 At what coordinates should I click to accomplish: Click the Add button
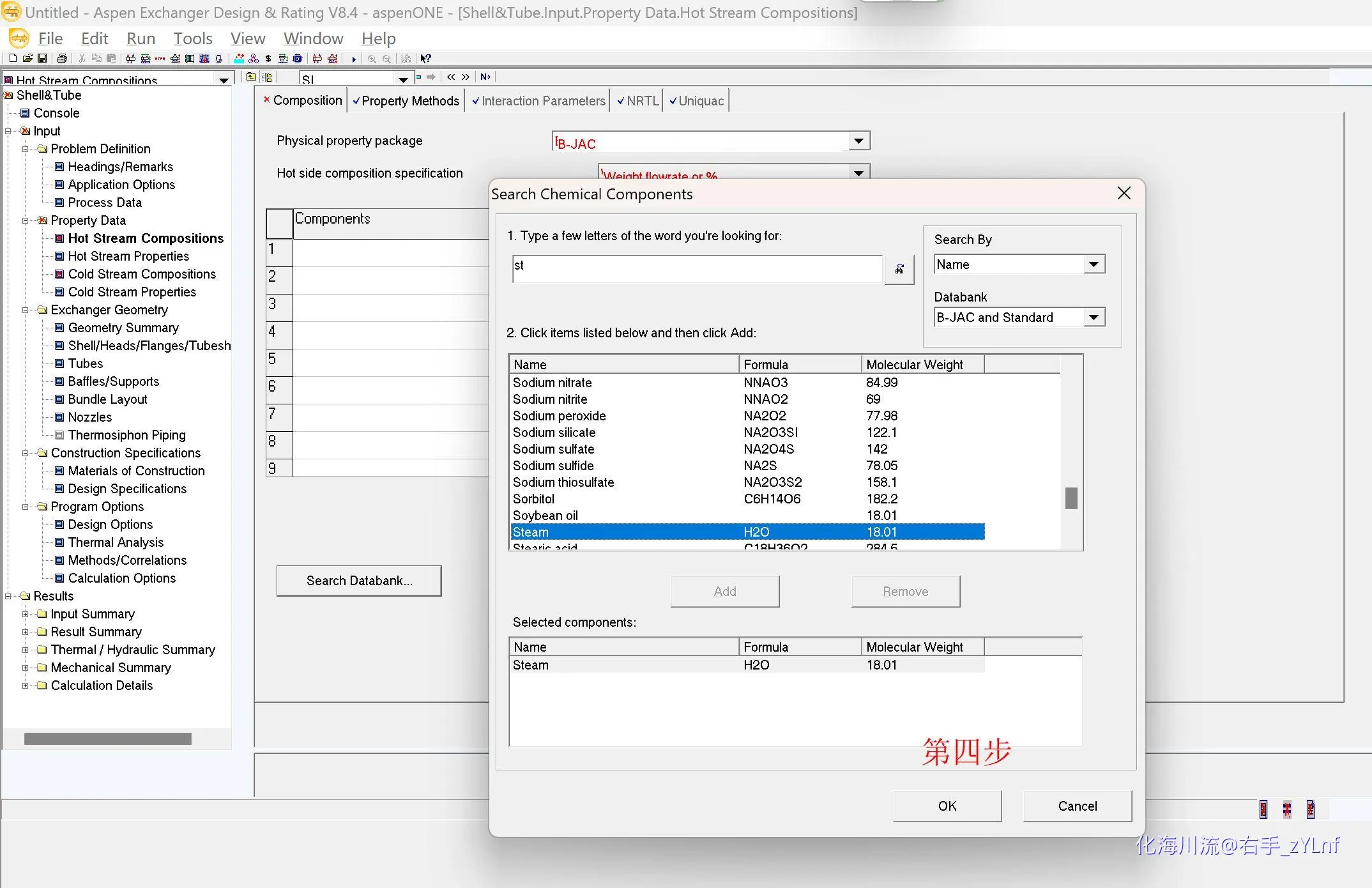pos(725,592)
